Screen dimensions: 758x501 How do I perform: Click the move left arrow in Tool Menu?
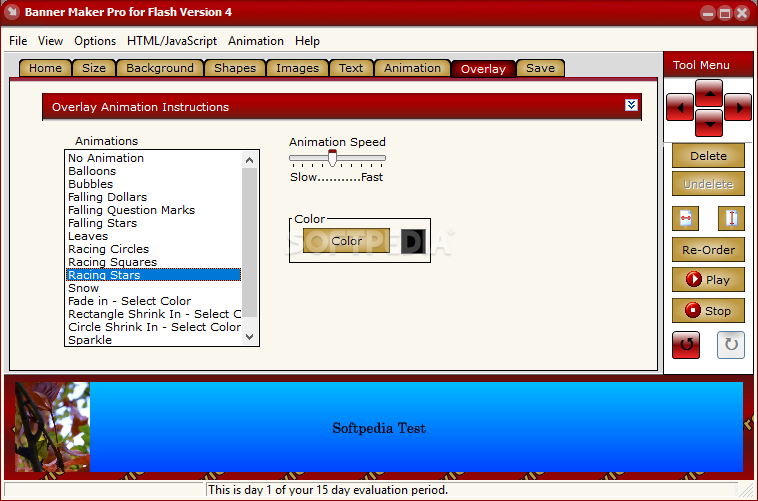[x=680, y=107]
